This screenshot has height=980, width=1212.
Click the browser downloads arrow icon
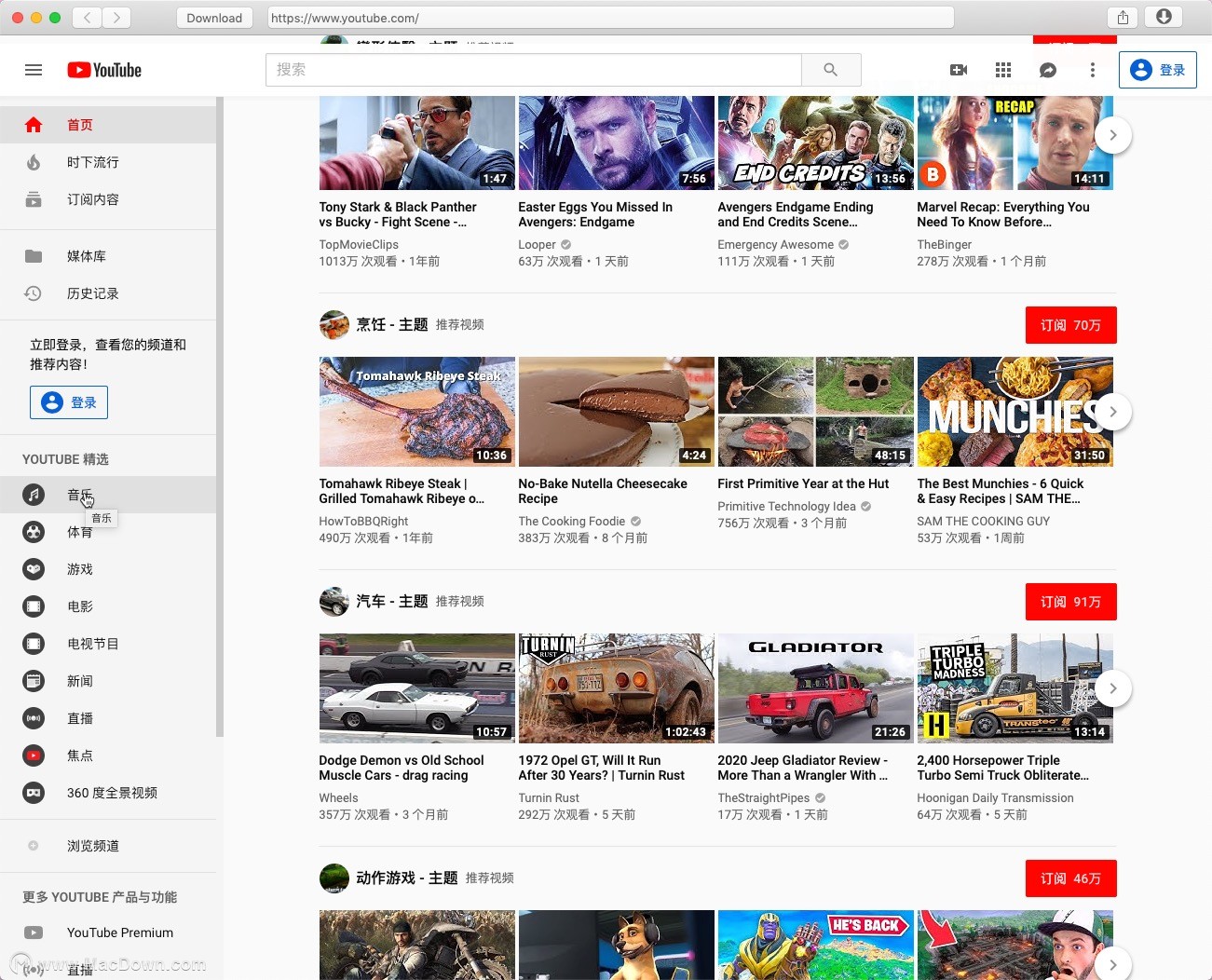(1164, 18)
